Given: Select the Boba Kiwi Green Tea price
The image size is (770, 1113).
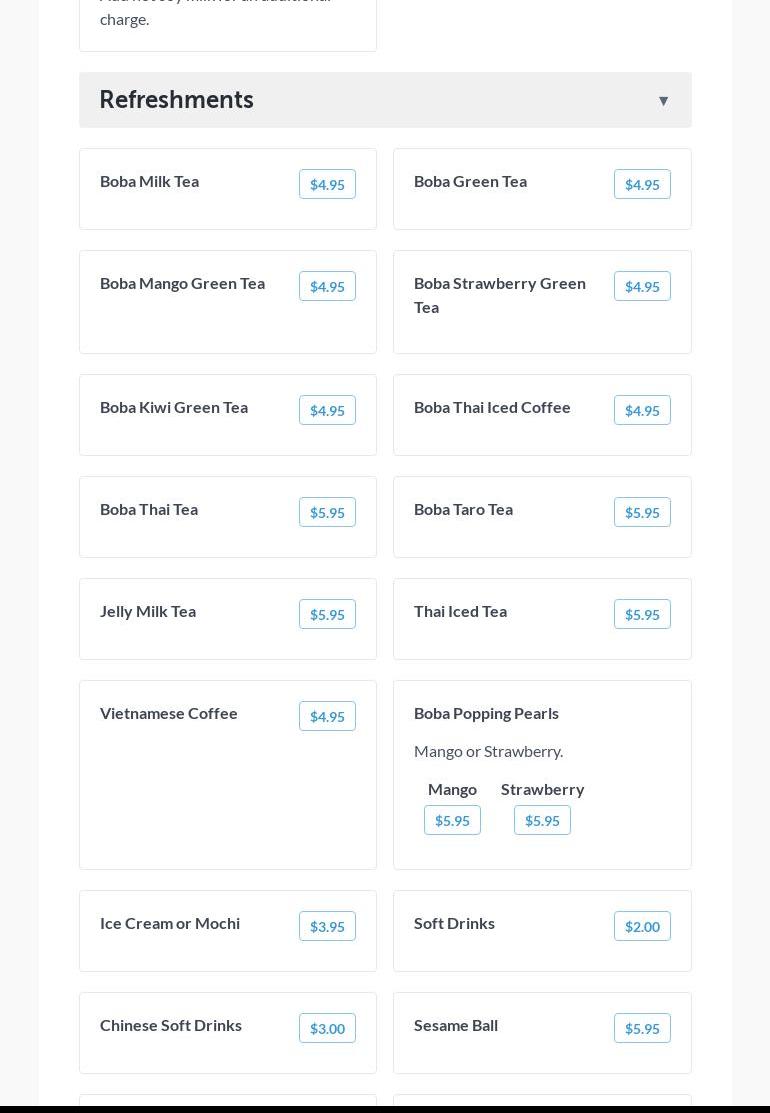Looking at the screenshot, I should 327,411.
